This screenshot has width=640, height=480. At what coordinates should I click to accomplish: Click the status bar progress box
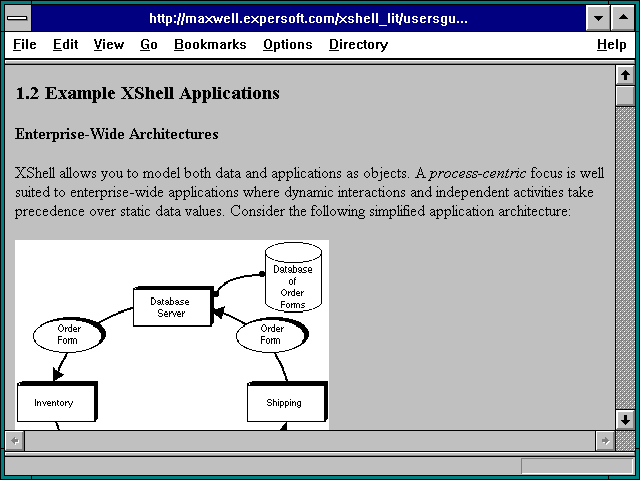(577, 466)
